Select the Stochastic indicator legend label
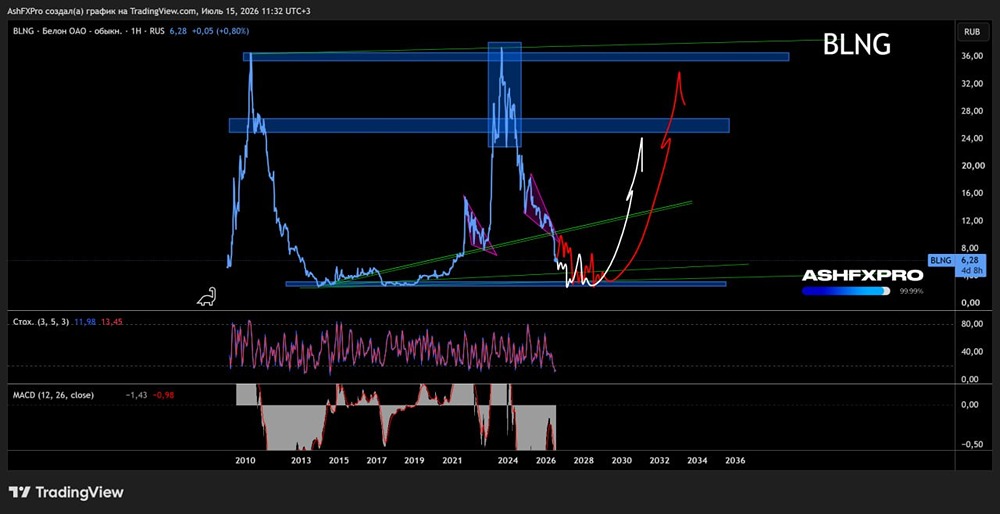The height and width of the screenshot is (514, 1000). tap(41, 322)
